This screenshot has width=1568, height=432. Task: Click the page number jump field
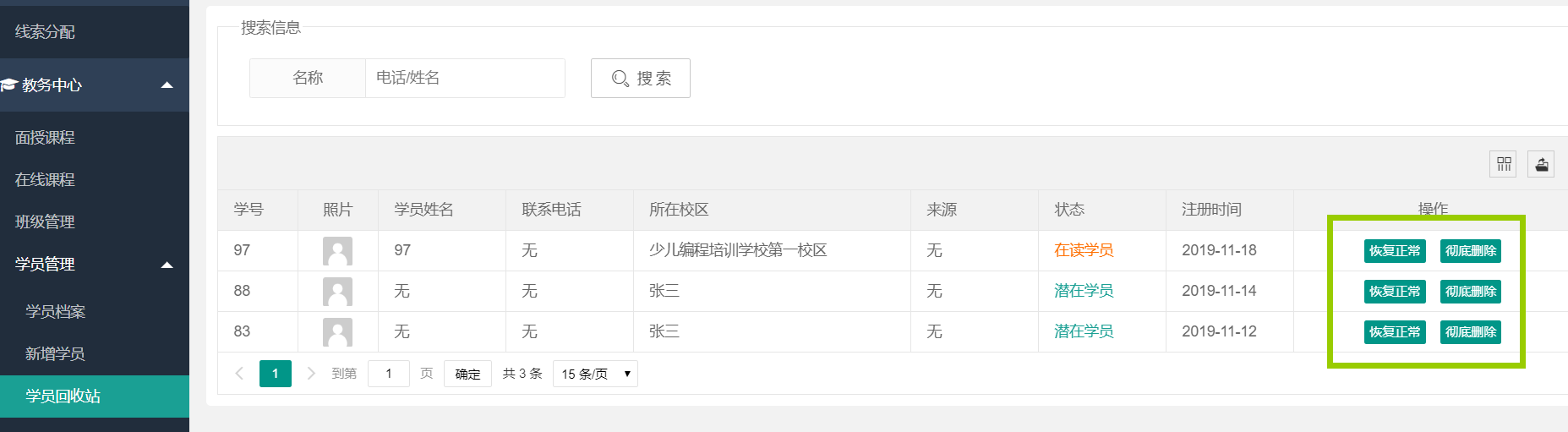click(389, 374)
